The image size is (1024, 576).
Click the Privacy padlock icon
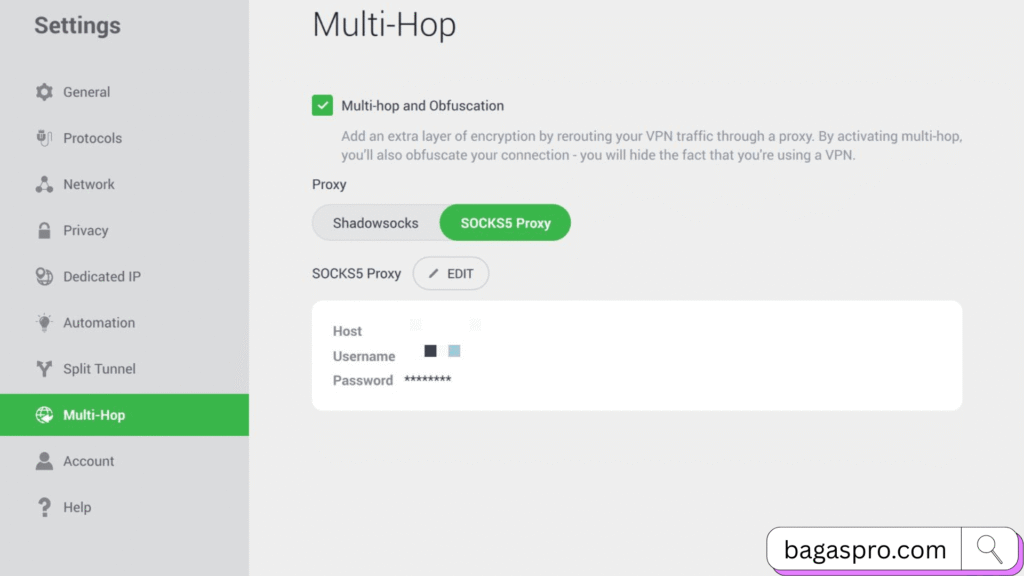(x=44, y=230)
